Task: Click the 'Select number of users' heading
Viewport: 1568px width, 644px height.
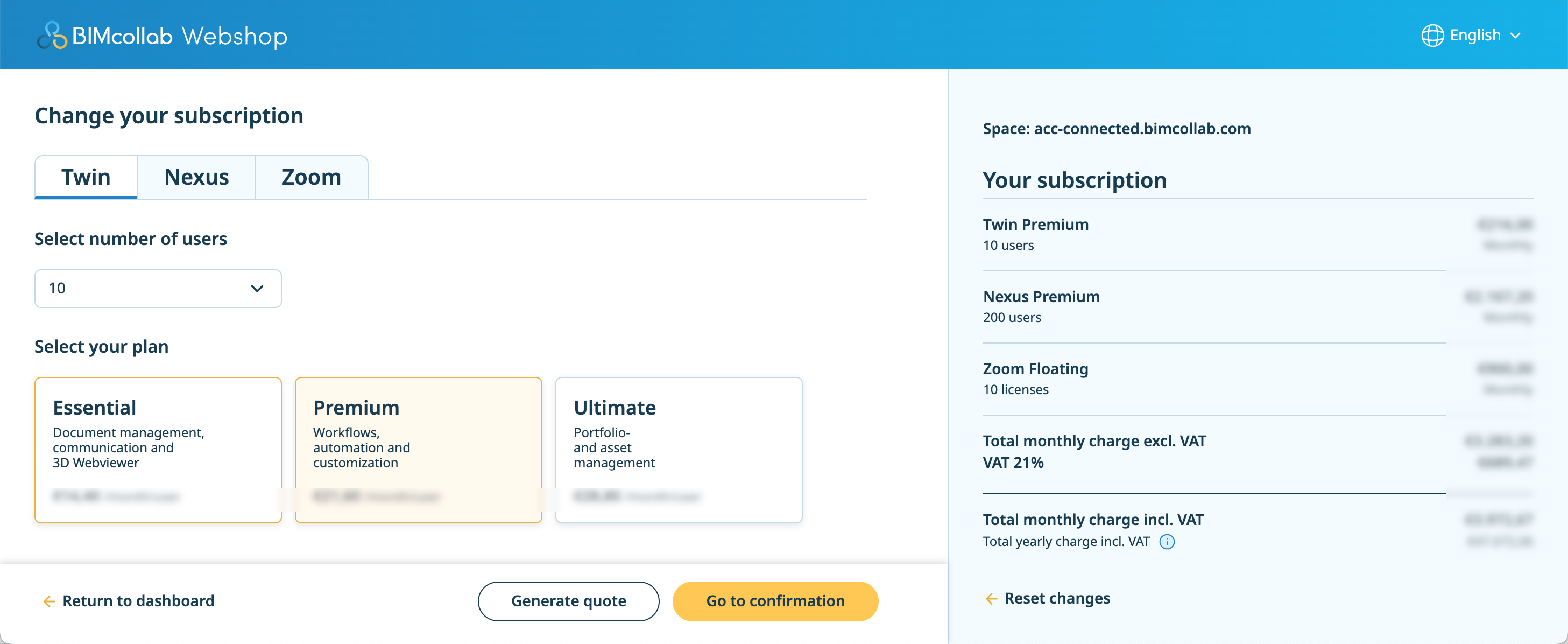Action: point(130,238)
